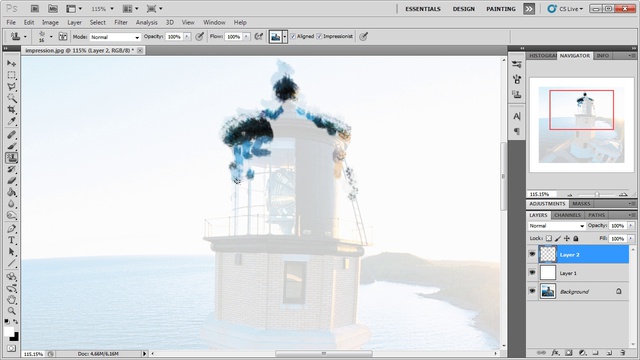Select the Pattern Stamp tool in toolbox
Image resolution: width=640 pixels, height=360 pixels.
(x=11, y=158)
